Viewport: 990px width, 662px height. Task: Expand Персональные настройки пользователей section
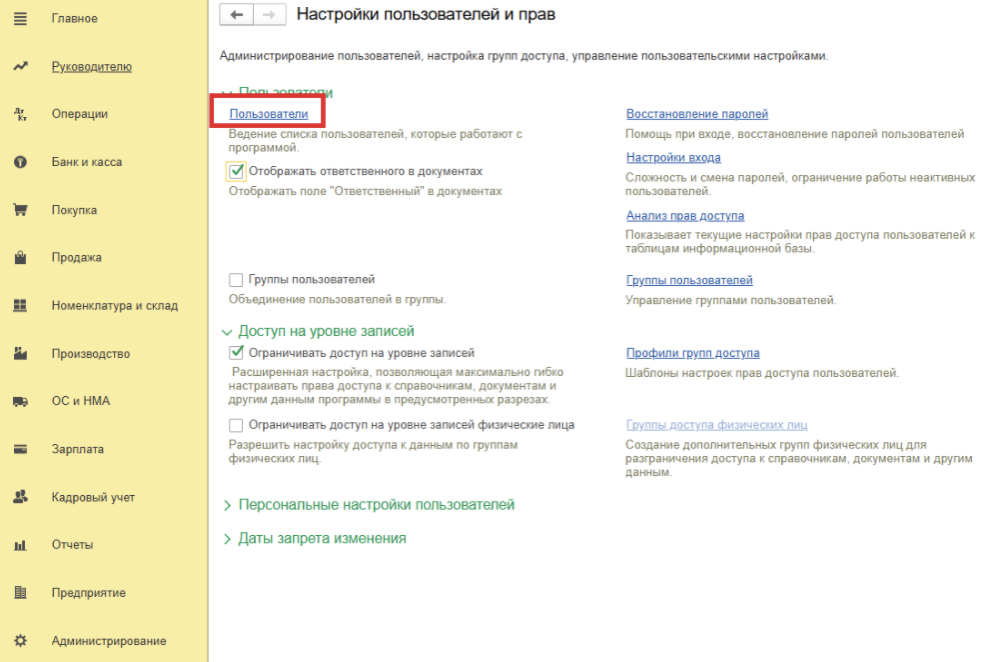(376, 505)
